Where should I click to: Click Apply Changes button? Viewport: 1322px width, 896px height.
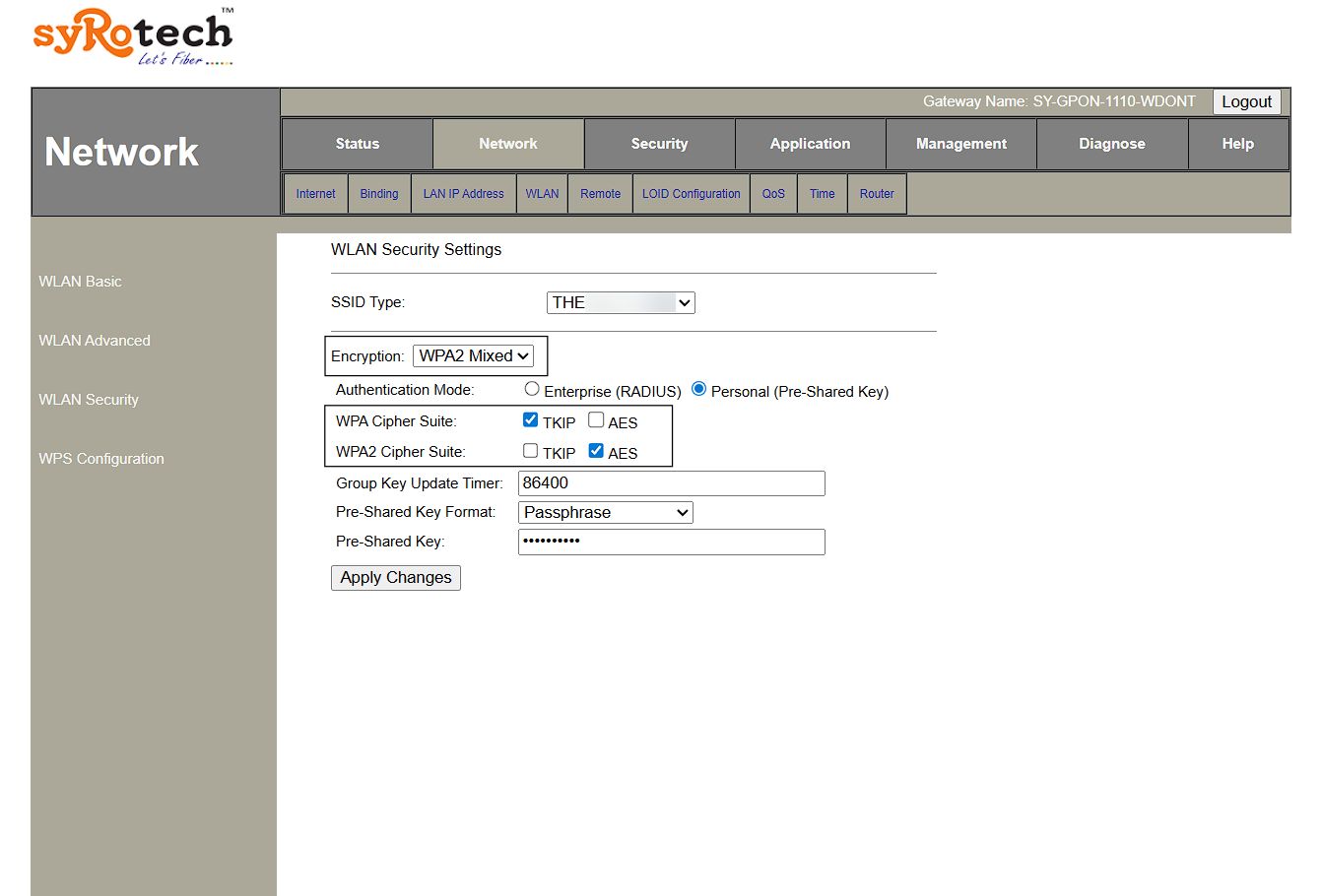point(396,578)
